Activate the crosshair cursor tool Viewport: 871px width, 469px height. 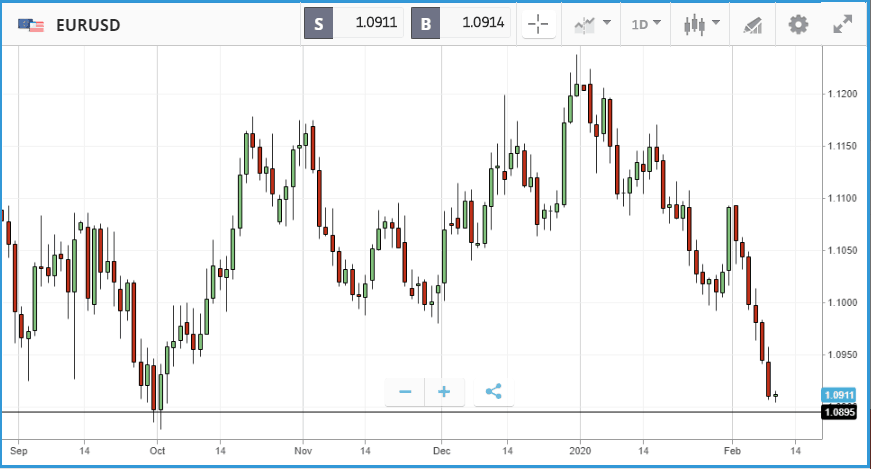538,24
